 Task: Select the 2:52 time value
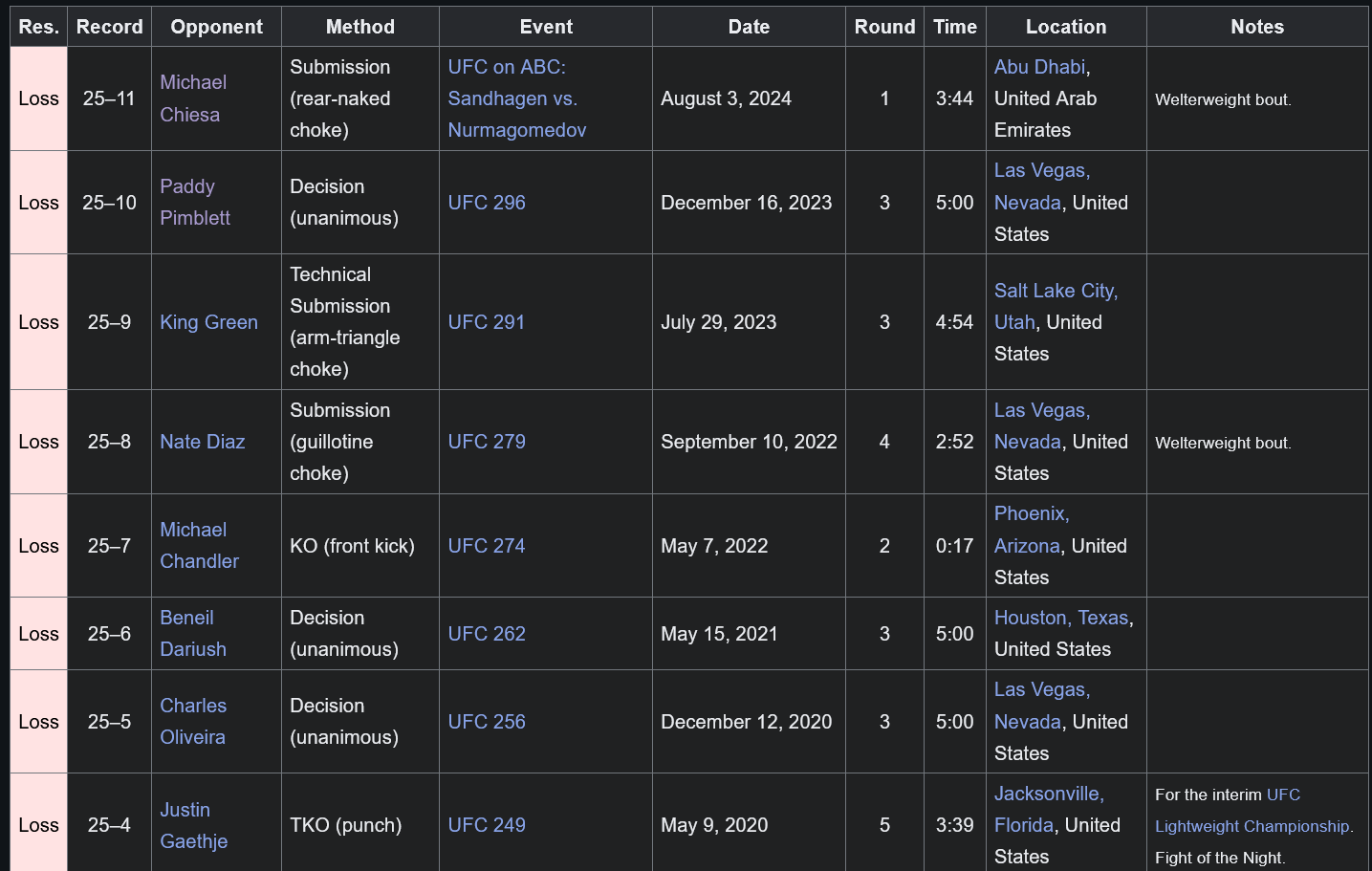(954, 442)
